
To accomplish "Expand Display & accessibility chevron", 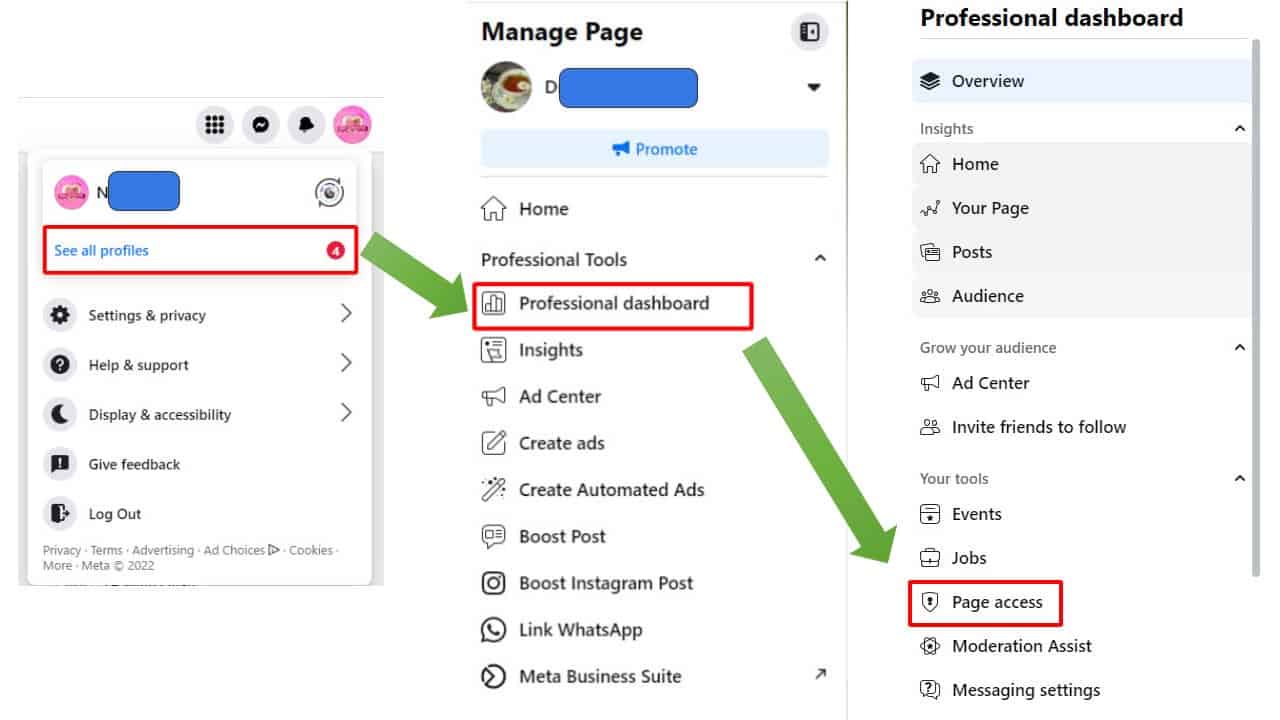I will (x=346, y=412).
